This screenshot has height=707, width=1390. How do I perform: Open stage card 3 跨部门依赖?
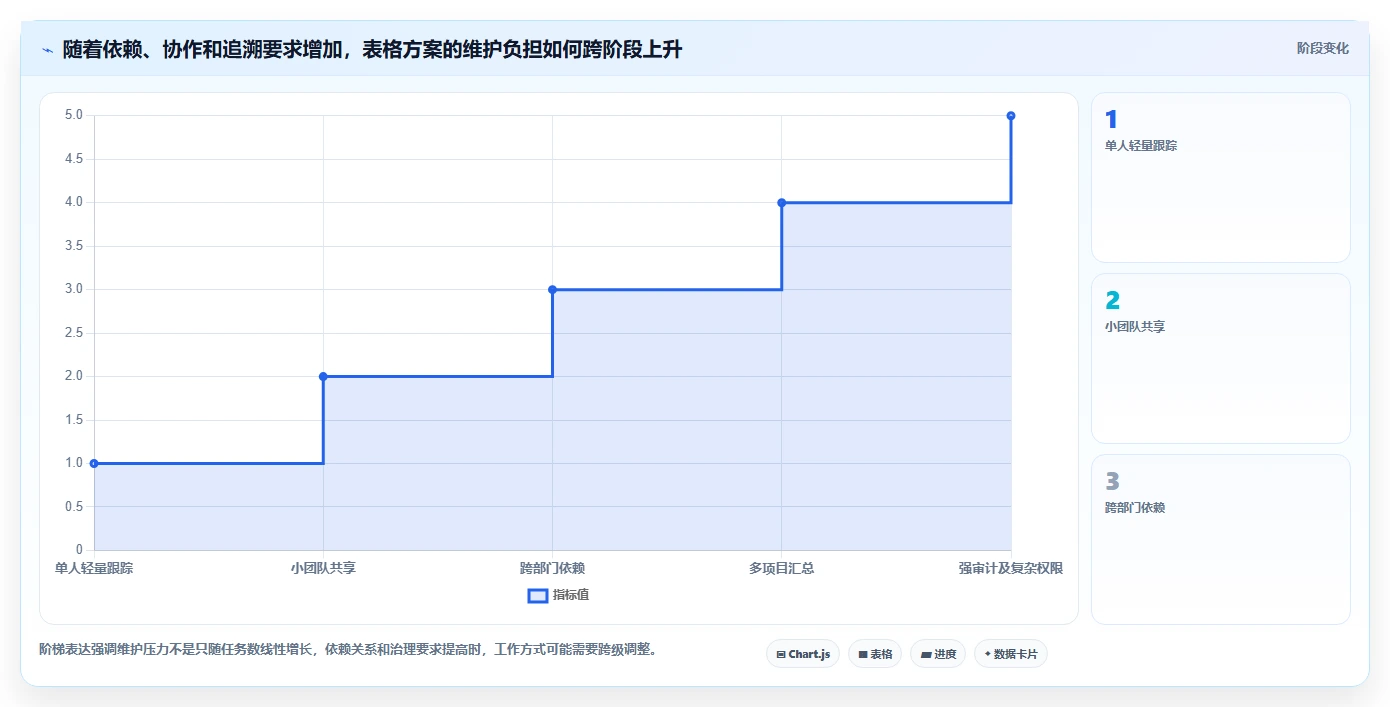(1220, 539)
